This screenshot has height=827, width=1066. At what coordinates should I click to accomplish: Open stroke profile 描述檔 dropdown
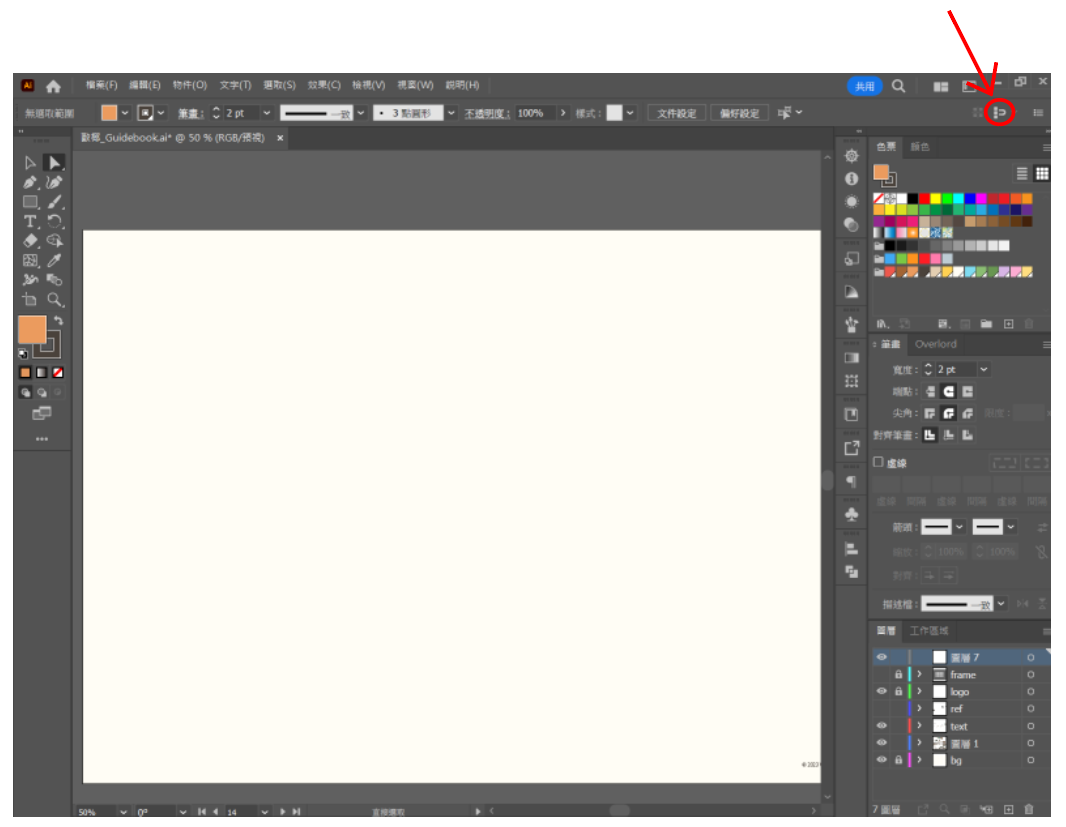tap(1001, 603)
